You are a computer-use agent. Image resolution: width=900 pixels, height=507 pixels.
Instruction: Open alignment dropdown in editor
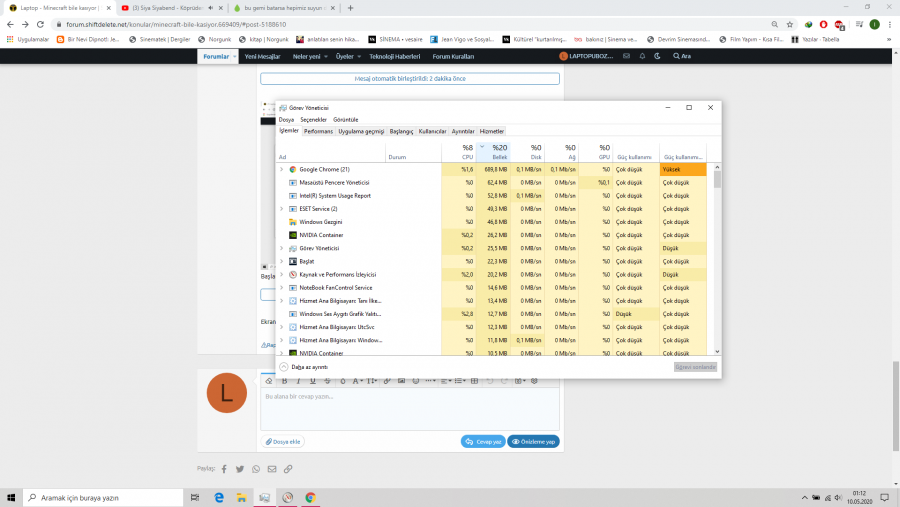point(445,381)
